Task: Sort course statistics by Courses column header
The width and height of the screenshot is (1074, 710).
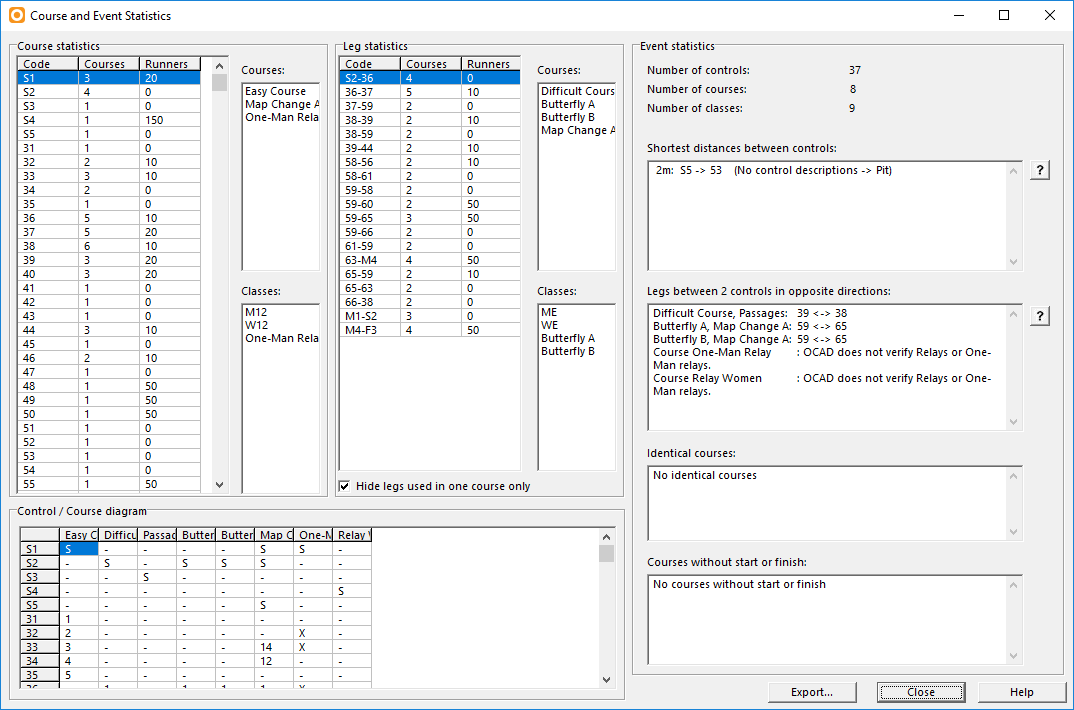Action: [109, 64]
